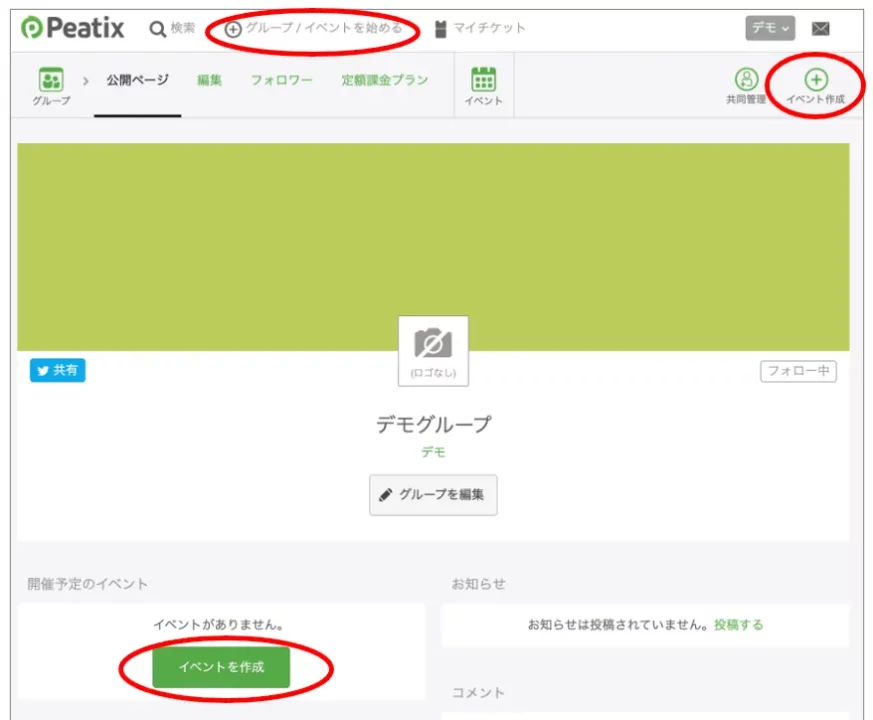
Task: Click the イベントがありません。 message
Action: coord(218,625)
